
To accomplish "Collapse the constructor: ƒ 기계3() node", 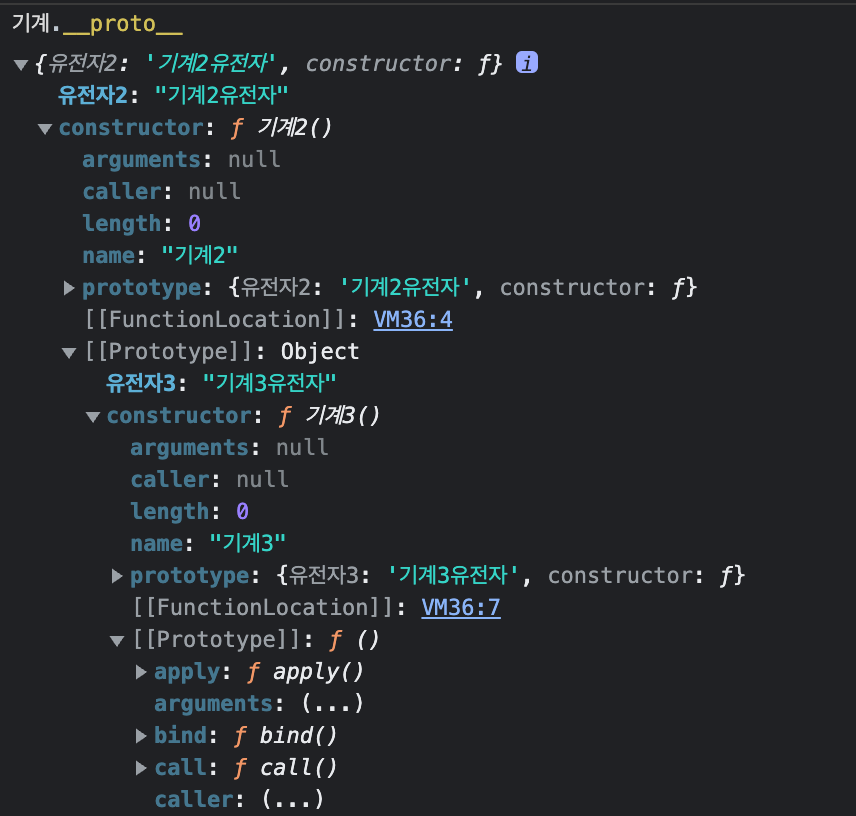I will click(93, 417).
